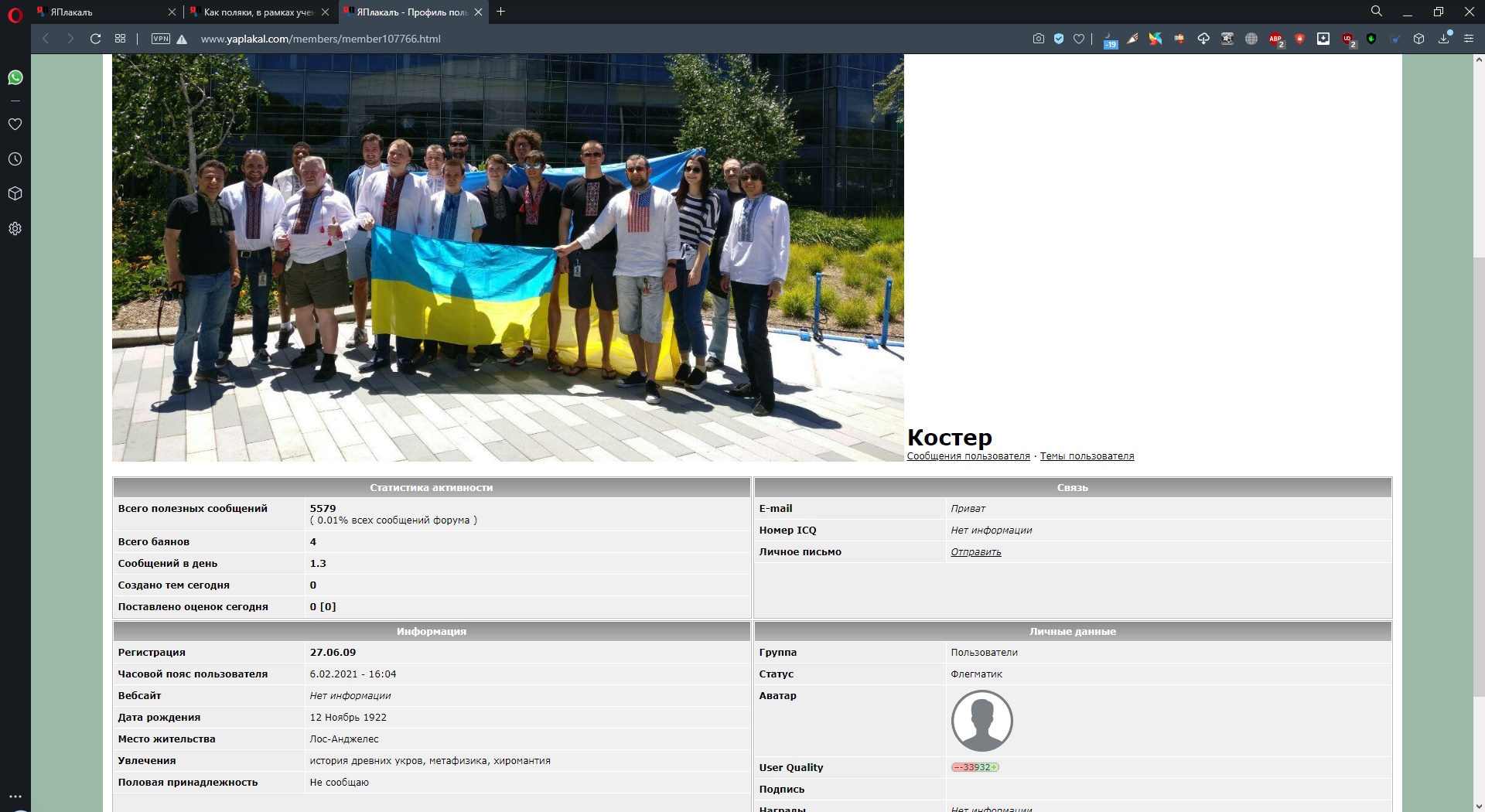The height and width of the screenshot is (812, 1485).
Task: Open 'Темы пользователя' link
Action: point(1087,456)
